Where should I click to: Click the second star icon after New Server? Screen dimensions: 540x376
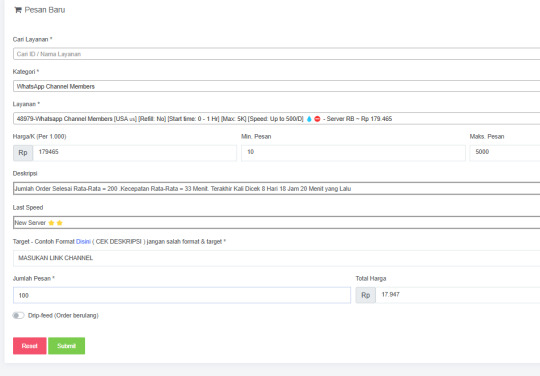(x=60, y=223)
